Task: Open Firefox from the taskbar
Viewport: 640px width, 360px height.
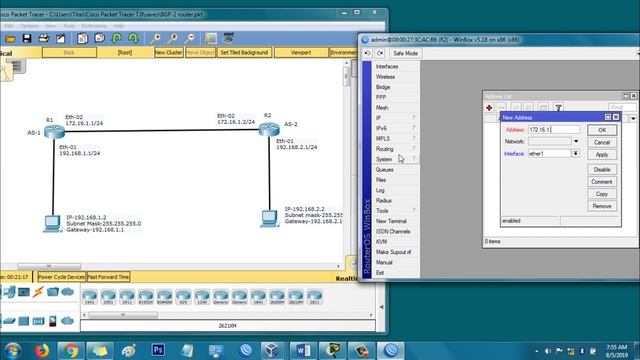Action: coord(42,351)
